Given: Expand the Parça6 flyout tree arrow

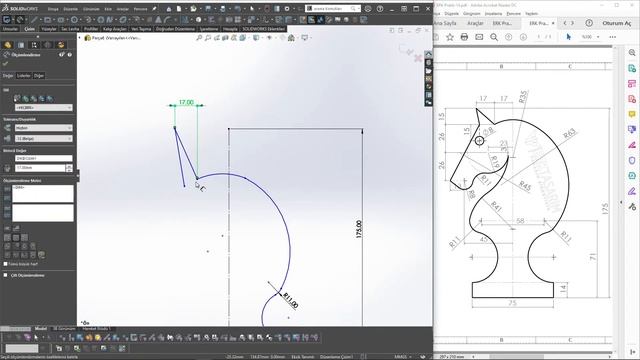Looking at the screenshot, I should [80, 38].
